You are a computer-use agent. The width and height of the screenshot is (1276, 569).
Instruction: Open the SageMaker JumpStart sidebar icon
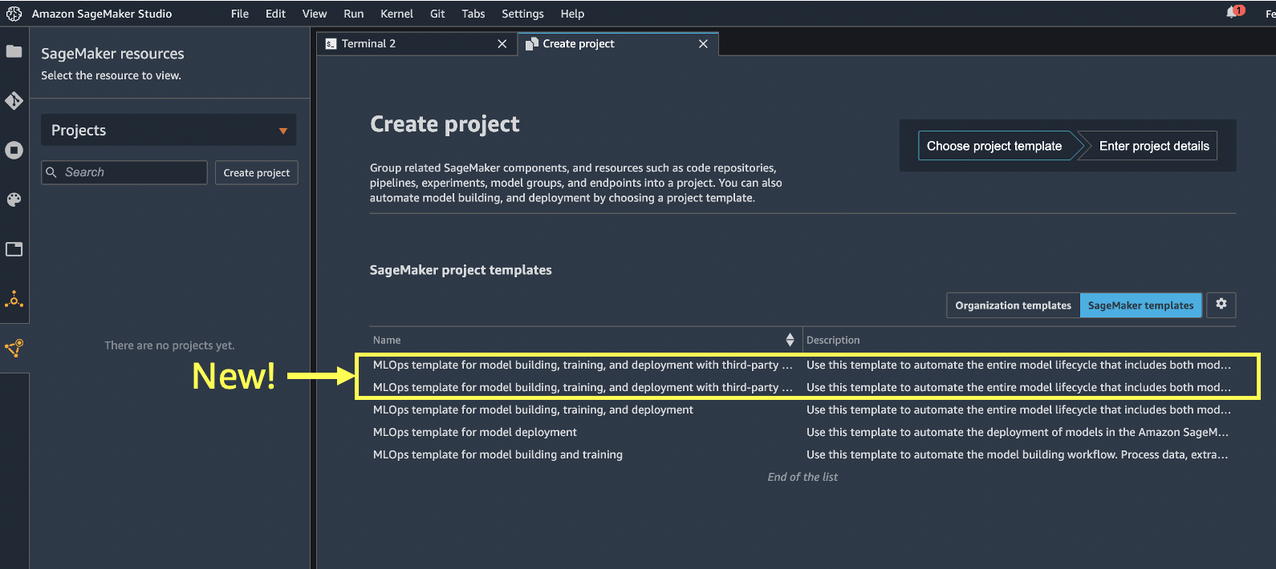(14, 299)
